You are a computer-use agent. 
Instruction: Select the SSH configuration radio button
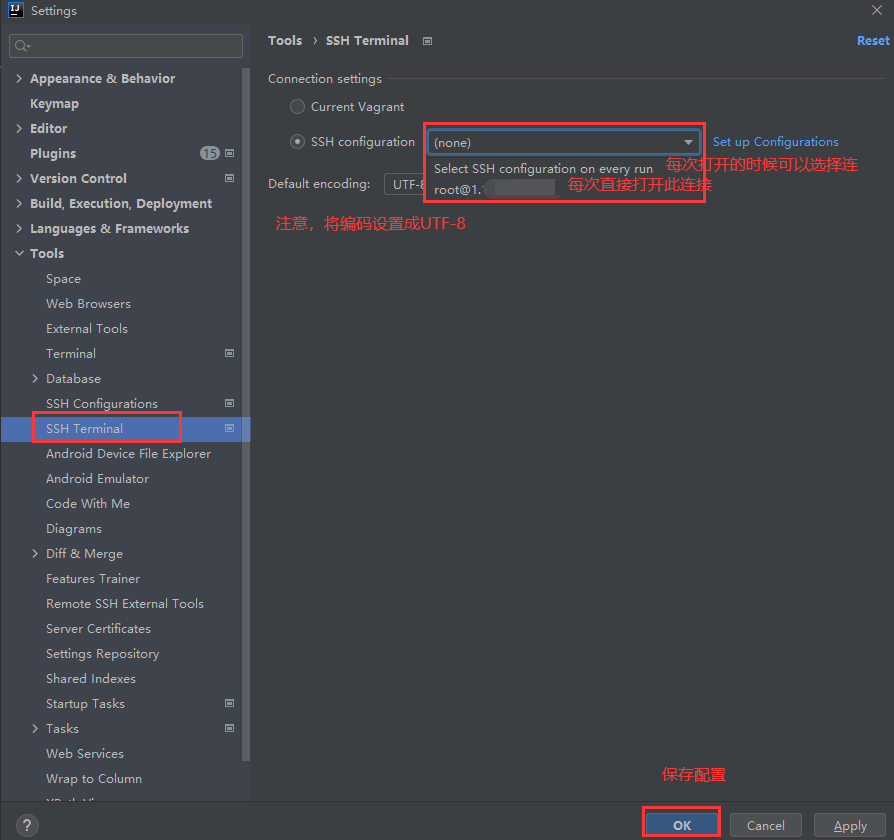tap(297, 141)
